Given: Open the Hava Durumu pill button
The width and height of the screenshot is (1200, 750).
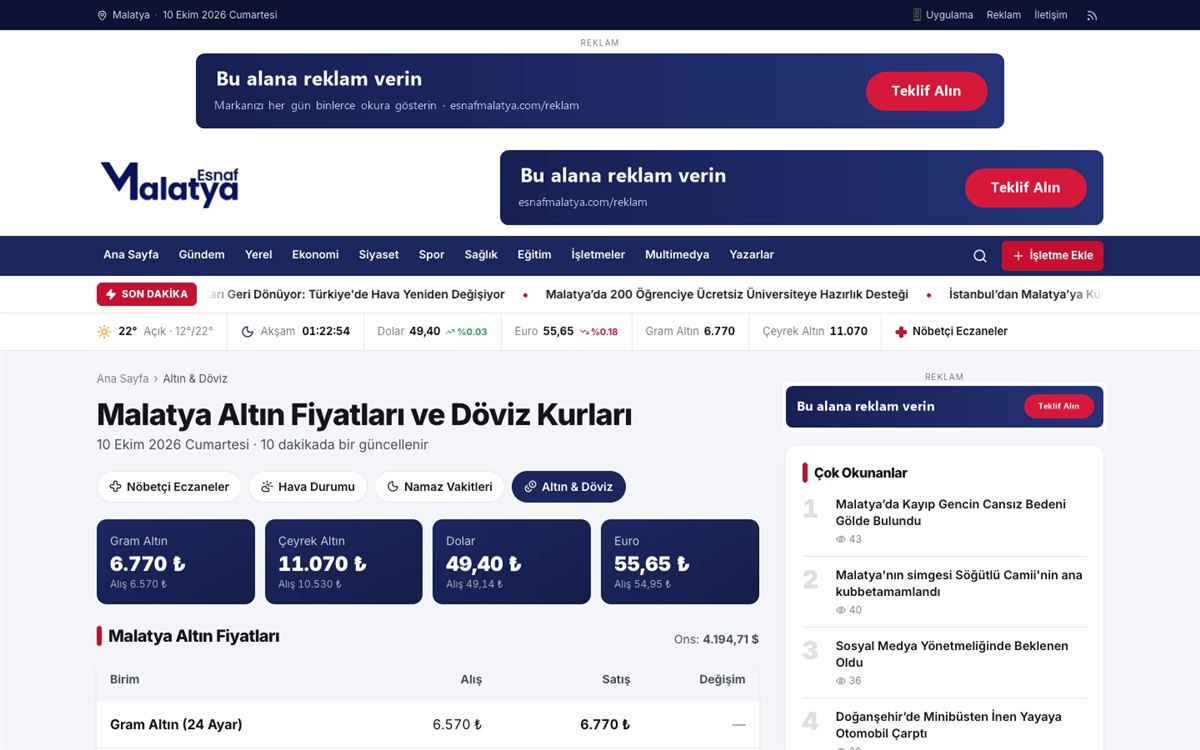Looking at the screenshot, I should (308, 487).
